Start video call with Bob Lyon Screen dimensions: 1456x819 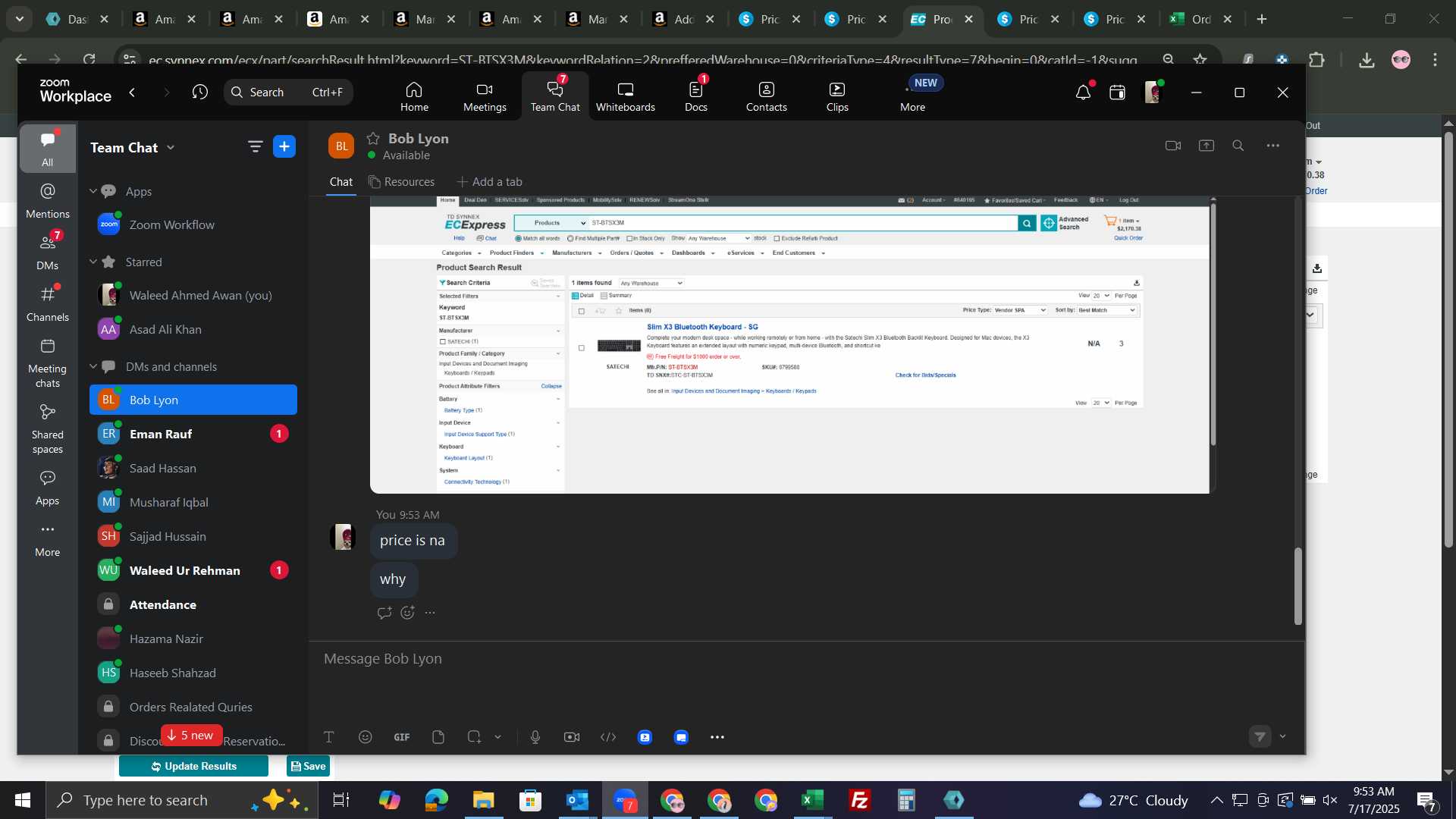click(x=1173, y=146)
